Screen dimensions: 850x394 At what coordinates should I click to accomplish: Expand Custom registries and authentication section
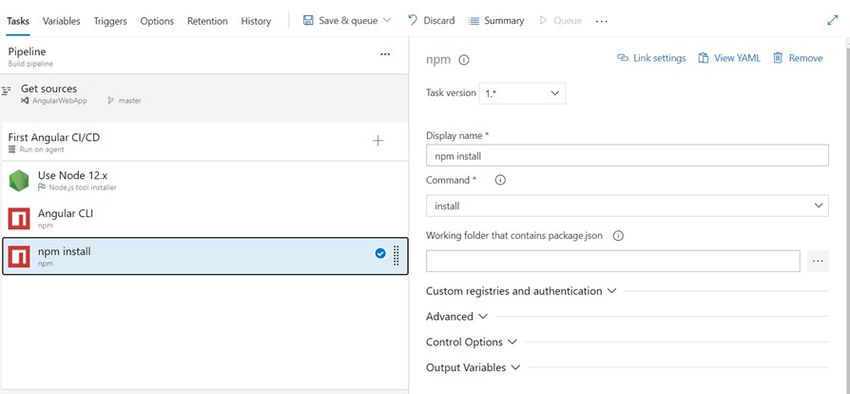click(521, 291)
